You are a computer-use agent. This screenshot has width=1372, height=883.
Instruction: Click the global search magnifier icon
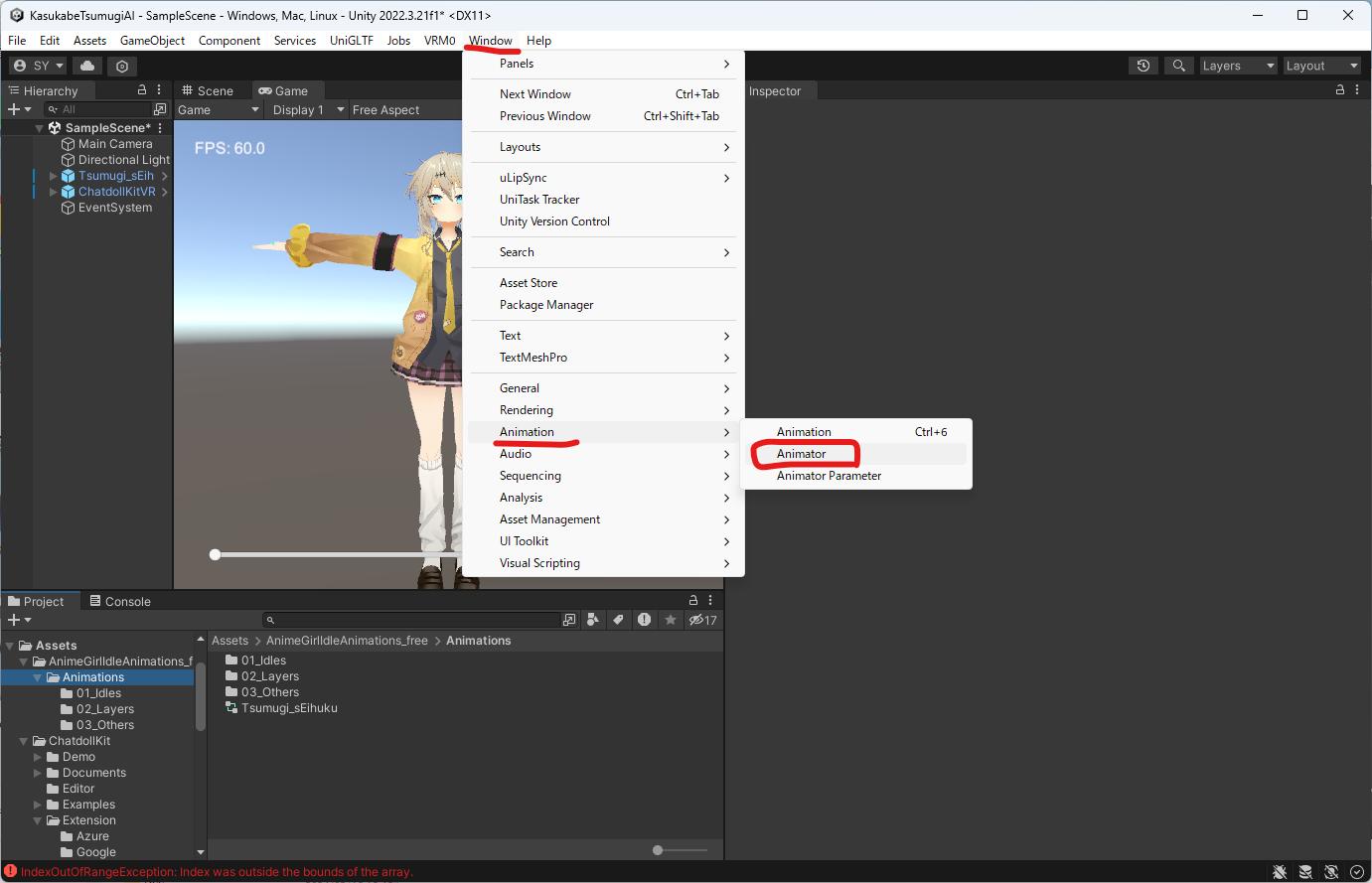click(x=1178, y=66)
